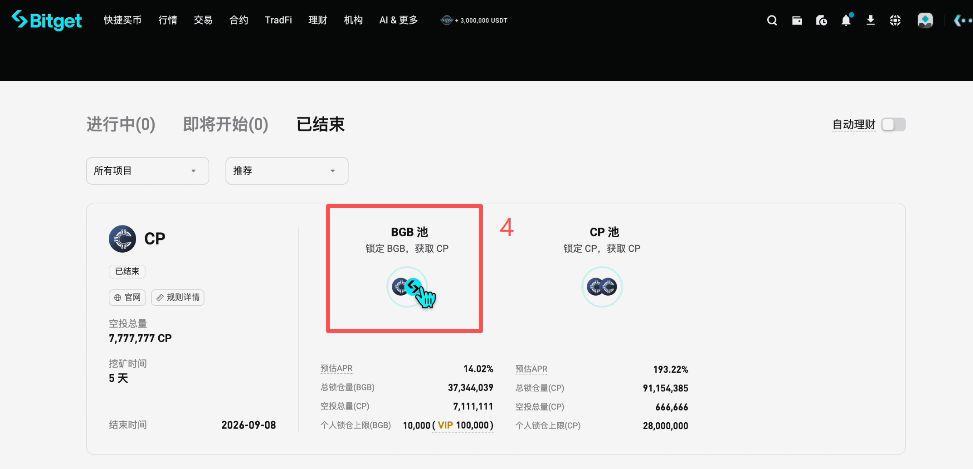The image size is (973, 469).
Task: Click the 预估APR label with 193.22%
Action: 532,369
